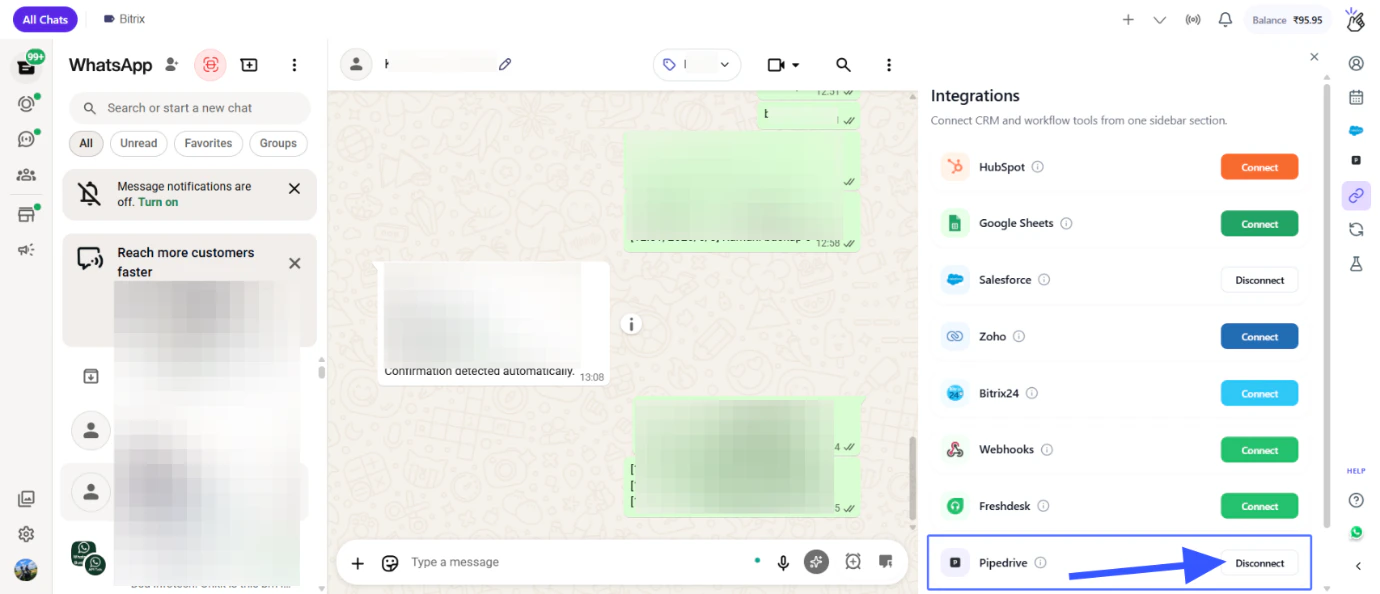
Task: Dismiss the message notifications banner
Action: point(294,188)
